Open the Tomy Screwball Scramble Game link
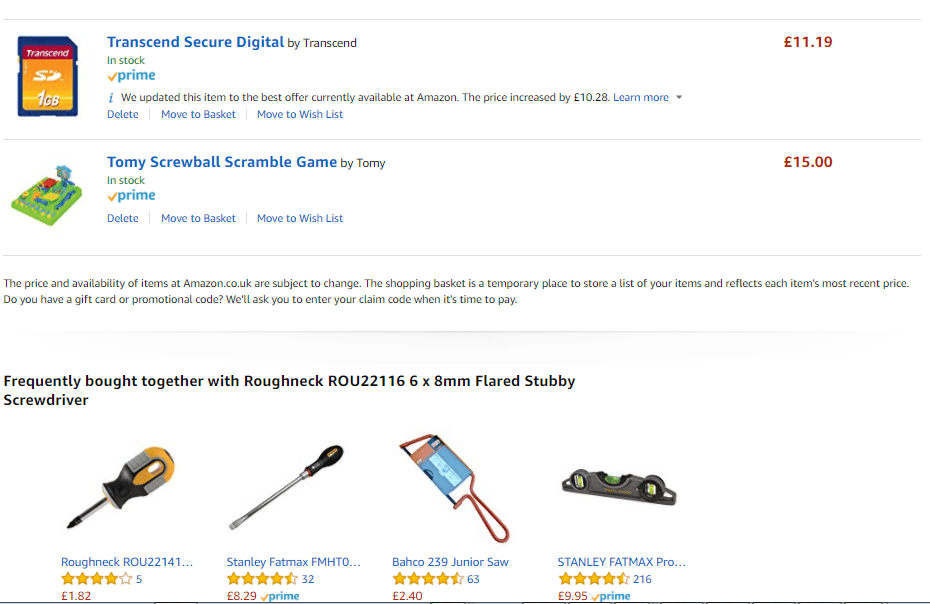The height and width of the screenshot is (604, 930). coord(220,162)
